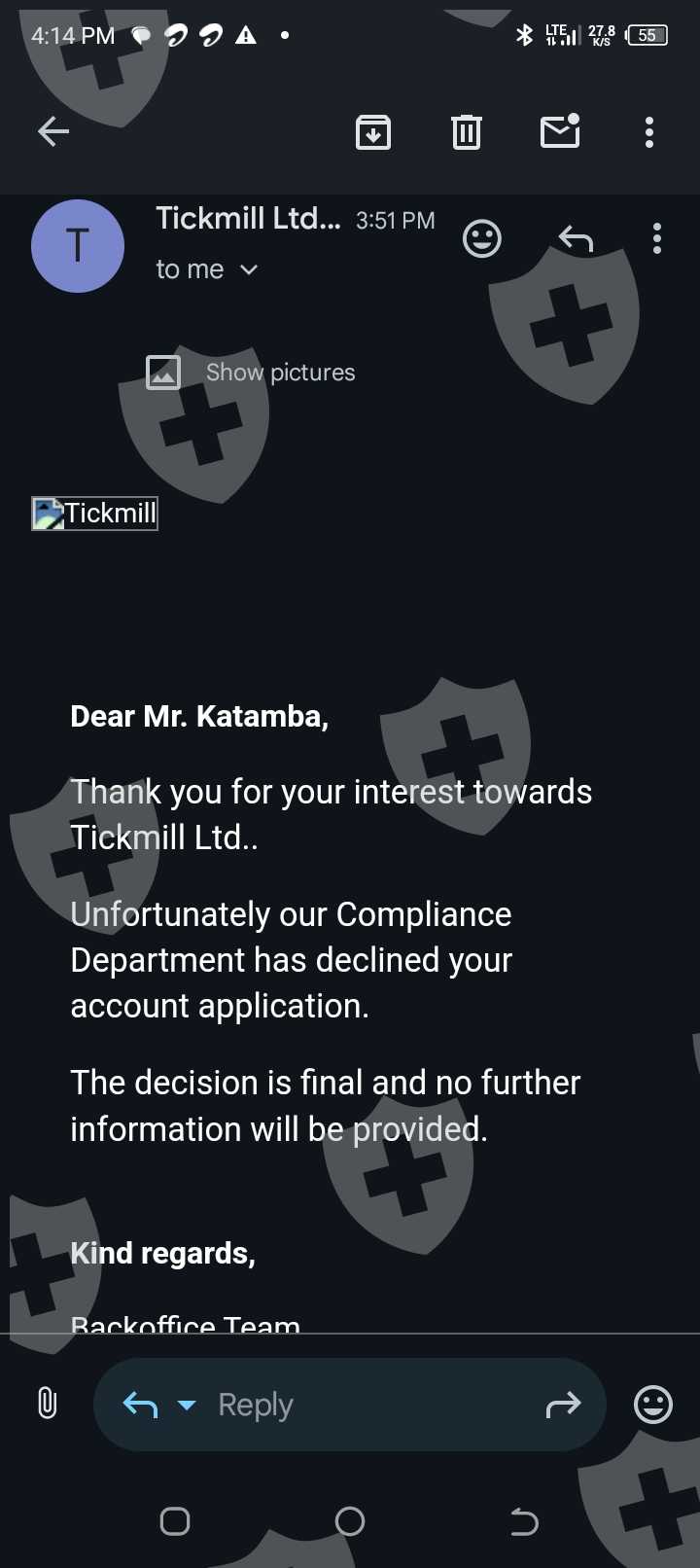Delete this email with trash icon
Image resolution: width=700 pixels, height=1568 pixels.
(467, 132)
